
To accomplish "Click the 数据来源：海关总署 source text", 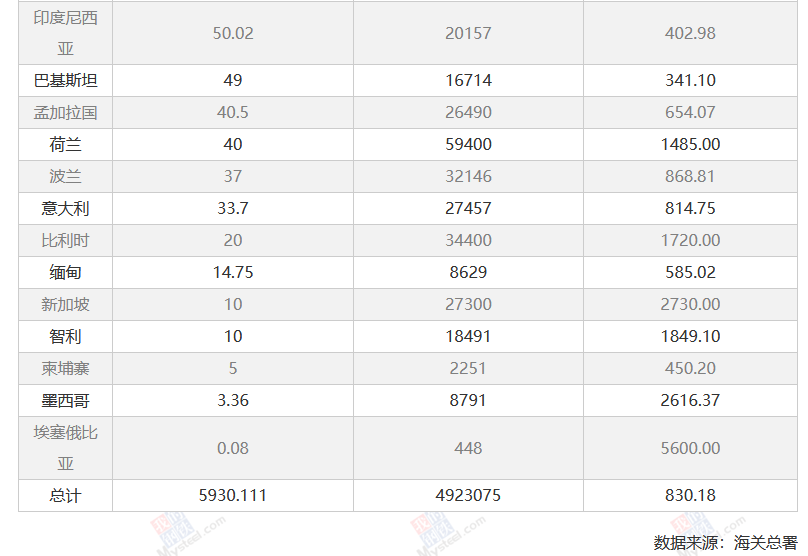I will [x=725, y=542].
